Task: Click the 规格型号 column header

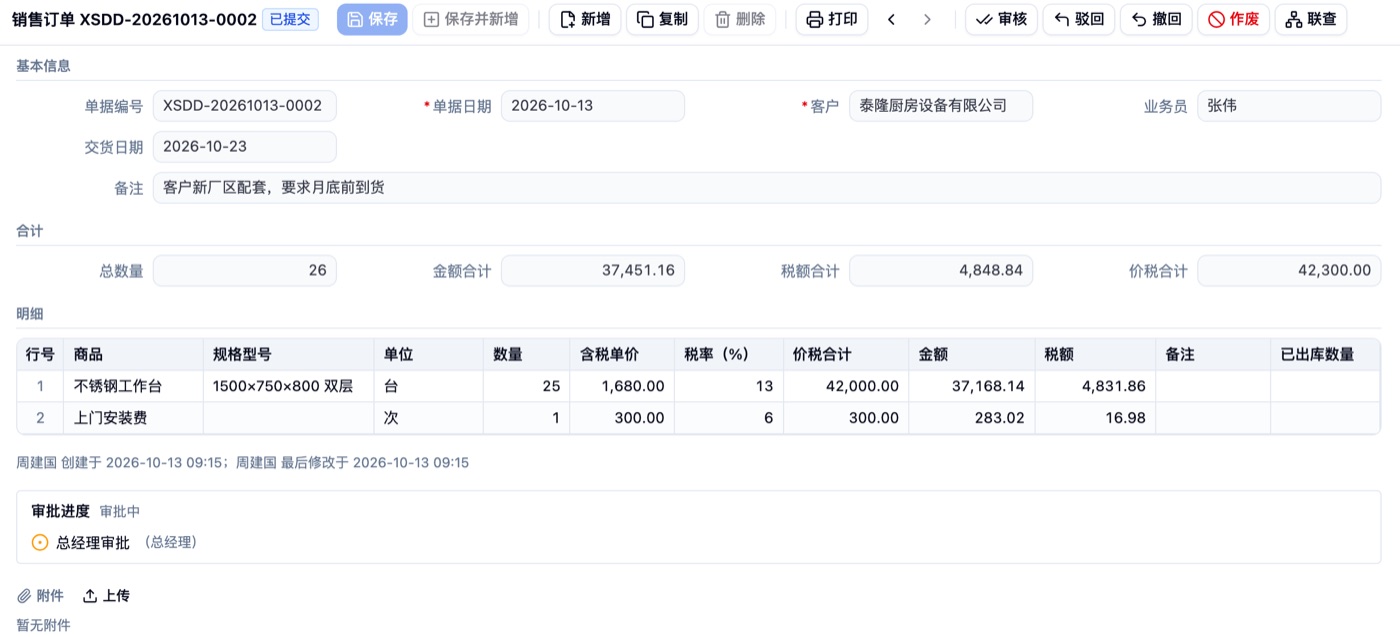Action: (x=288, y=354)
